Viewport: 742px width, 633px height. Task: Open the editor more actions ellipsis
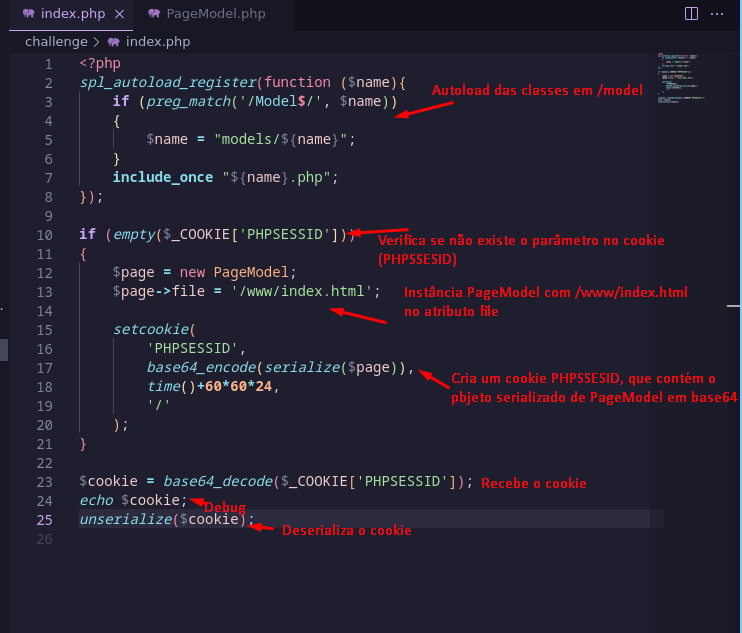click(x=717, y=14)
